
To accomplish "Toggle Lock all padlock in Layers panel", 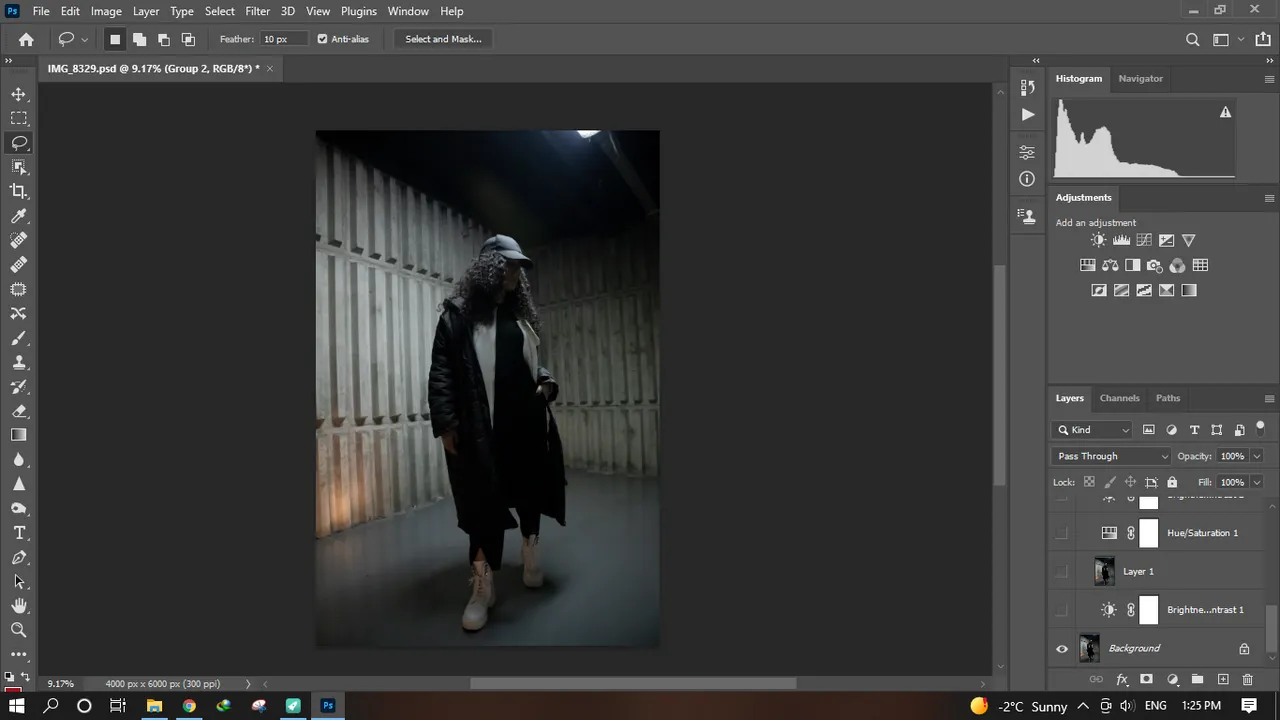I will [1172, 482].
